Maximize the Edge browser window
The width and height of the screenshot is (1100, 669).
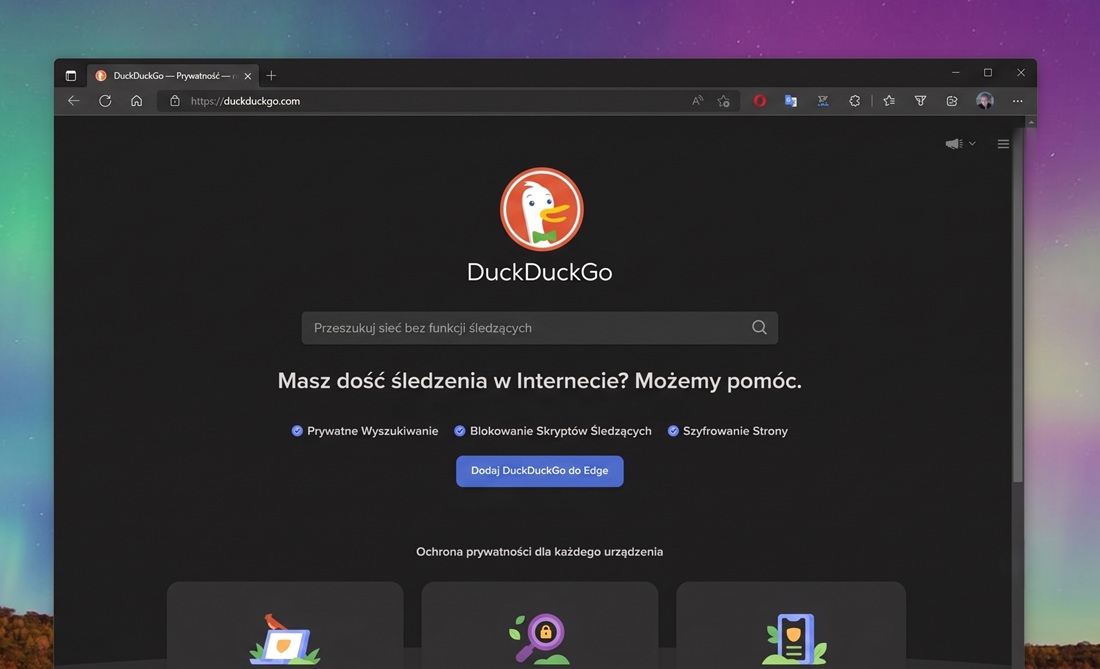click(x=988, y=73)
